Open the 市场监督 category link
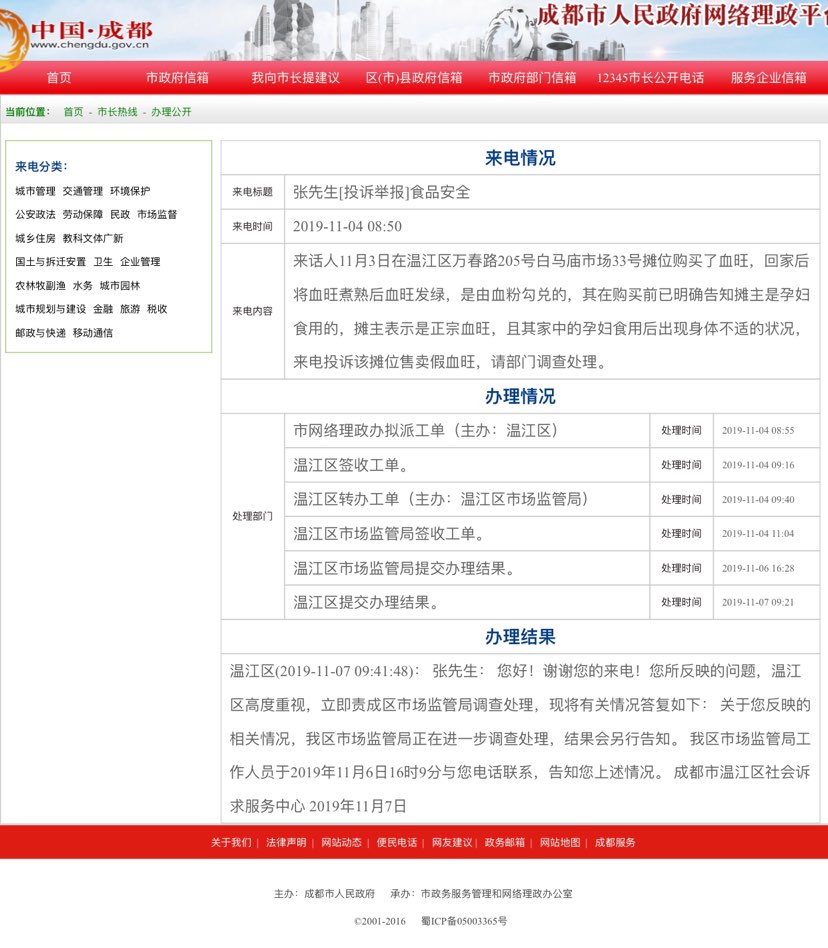This screenshot has width=828, height=948. click(x=157, y=214)
